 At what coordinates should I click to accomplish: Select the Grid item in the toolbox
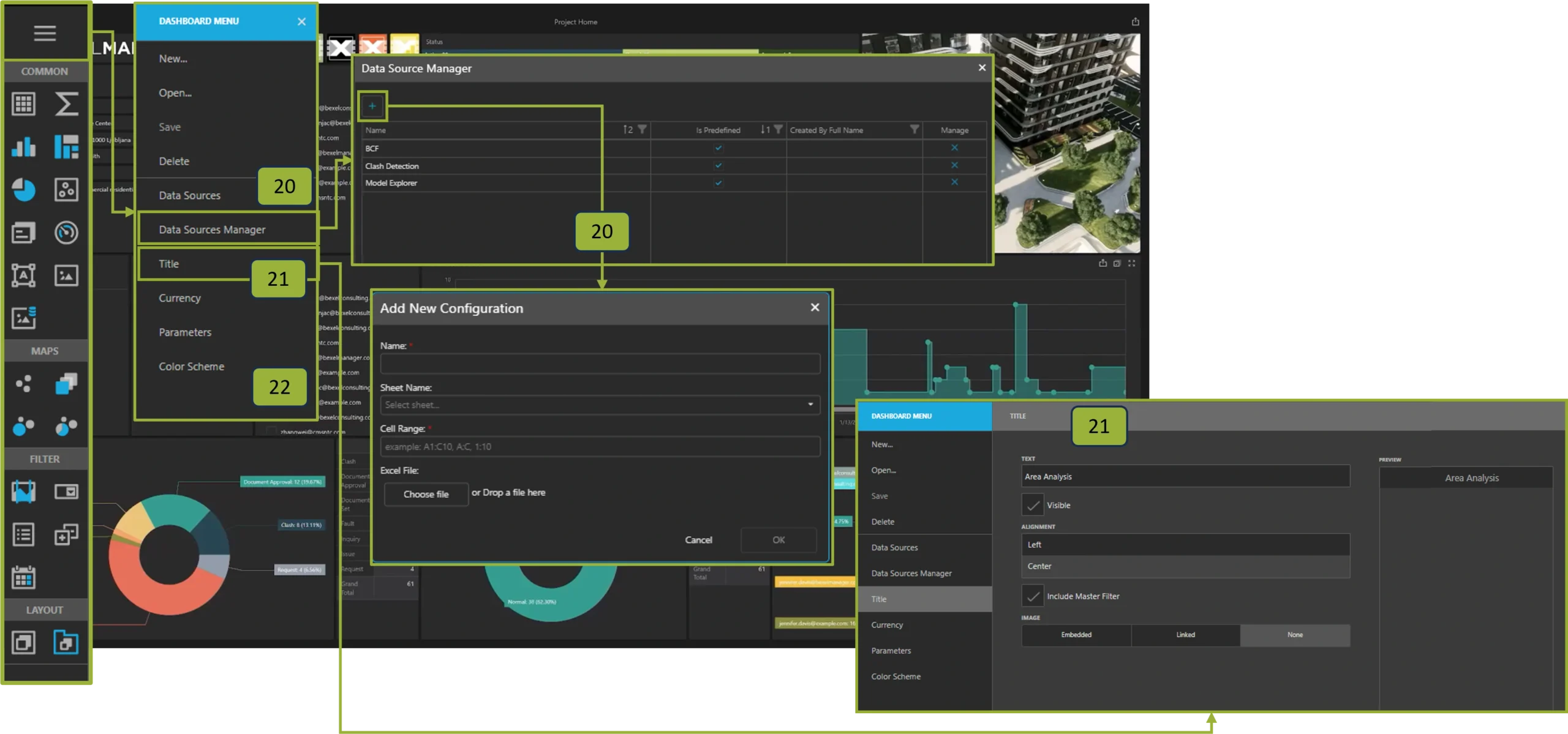23,104
